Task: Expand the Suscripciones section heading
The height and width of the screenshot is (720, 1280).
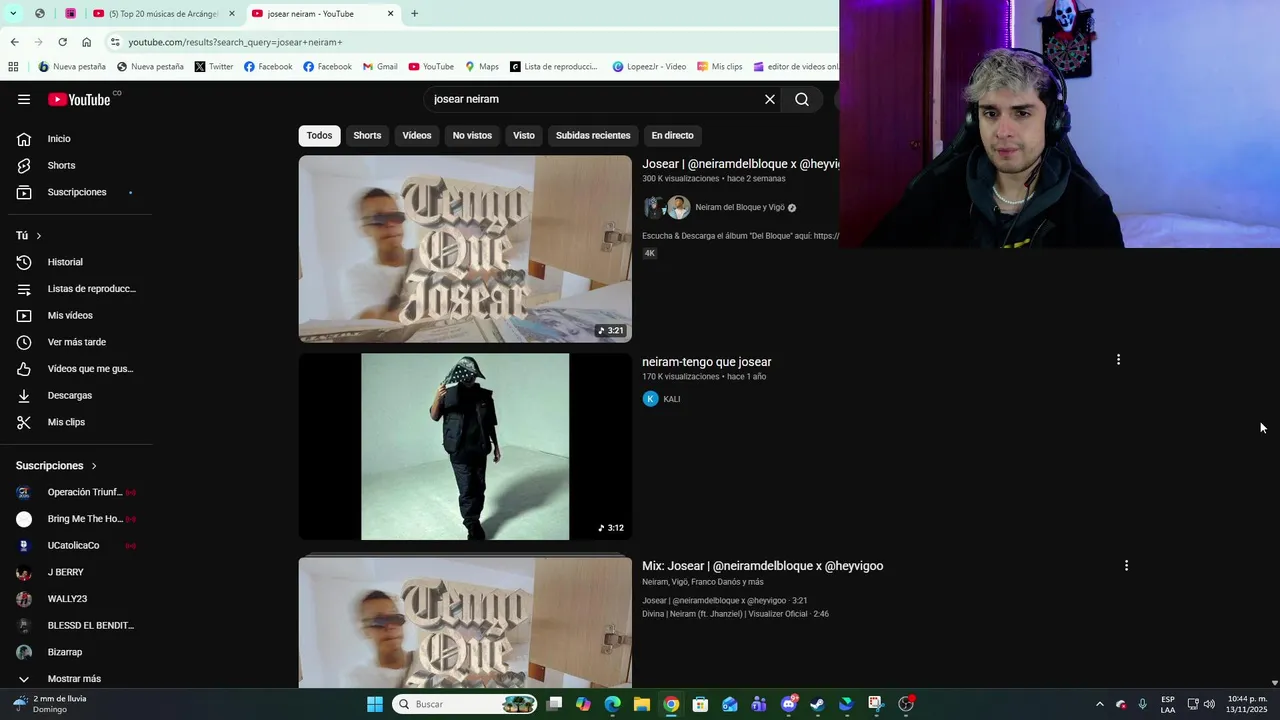Action: [x=56, y=466]
